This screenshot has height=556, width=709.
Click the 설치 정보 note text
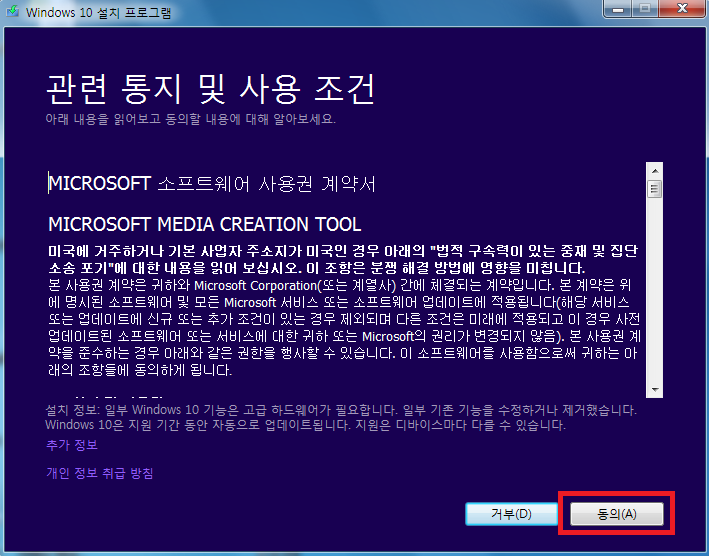[x=341, y=417]
